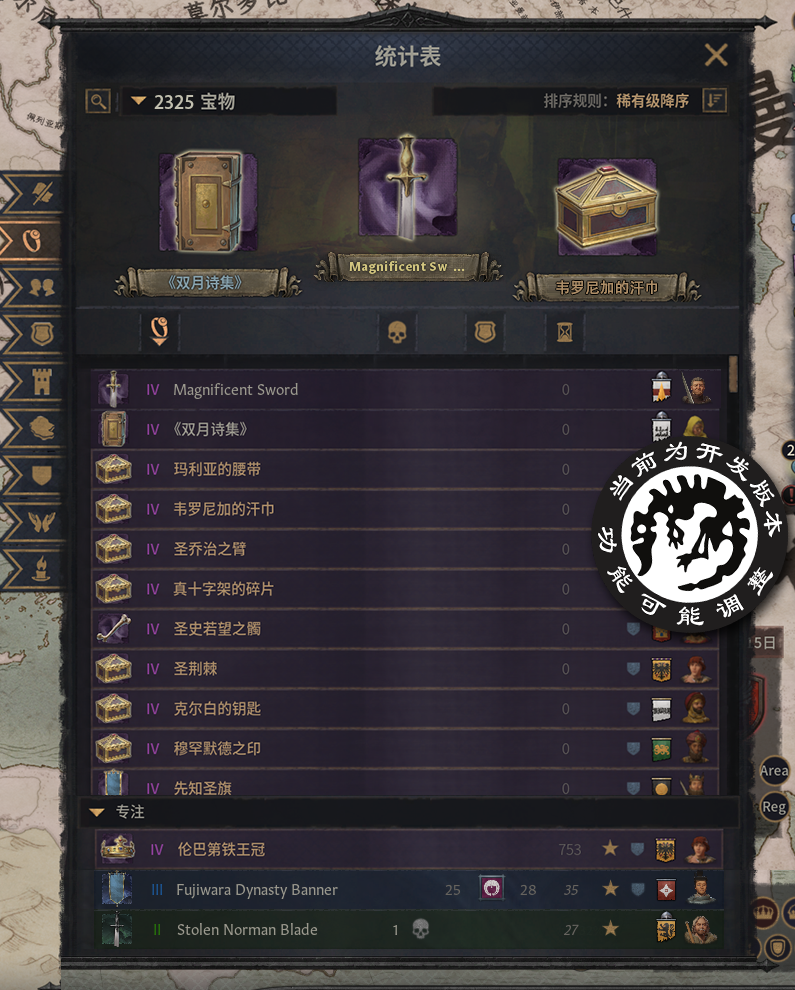Click the 韦罗尼加的汗巾 banner button

(606, 288)
